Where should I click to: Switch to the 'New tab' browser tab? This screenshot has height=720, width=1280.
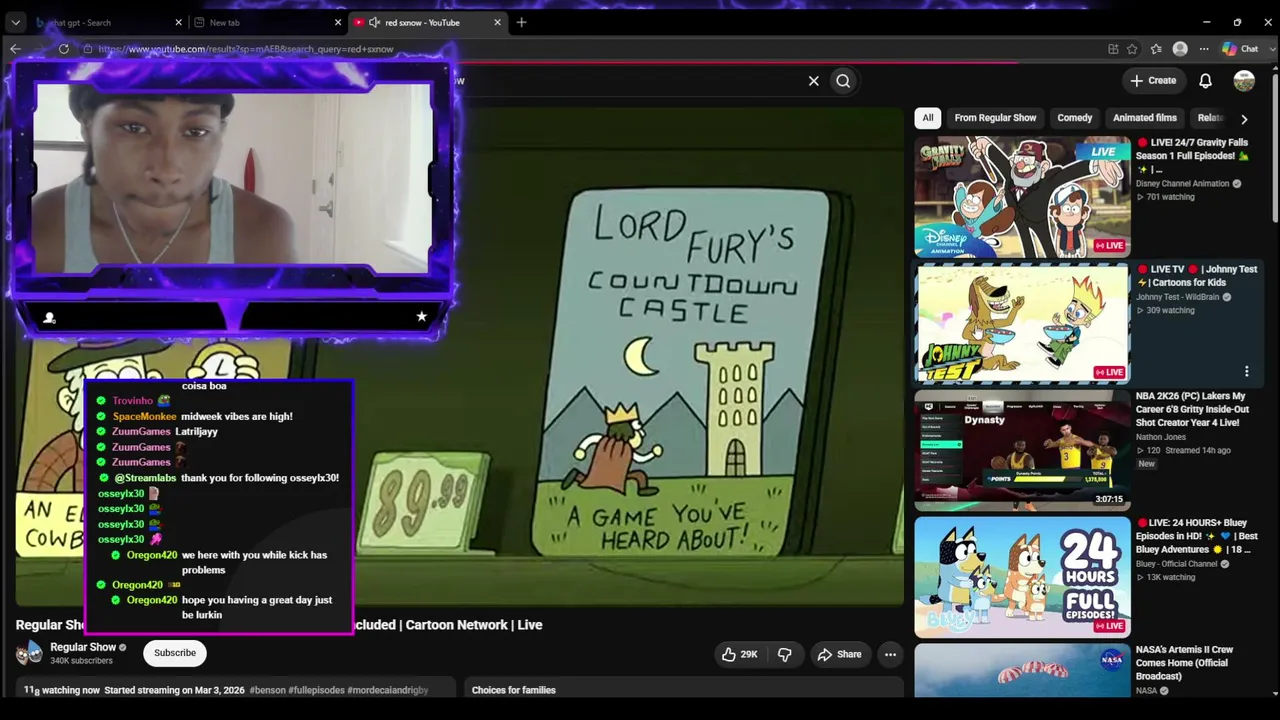point(268,22)
